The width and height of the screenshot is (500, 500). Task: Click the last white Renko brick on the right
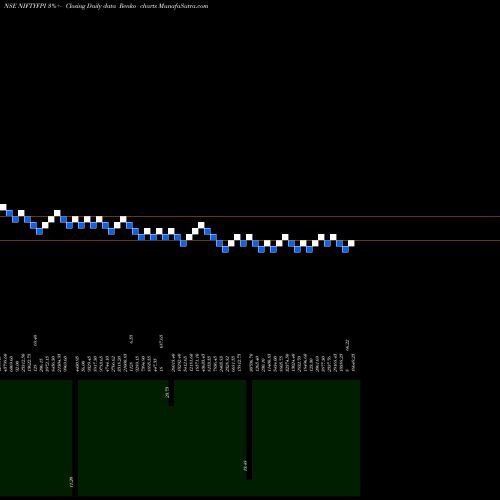[351, 243]
